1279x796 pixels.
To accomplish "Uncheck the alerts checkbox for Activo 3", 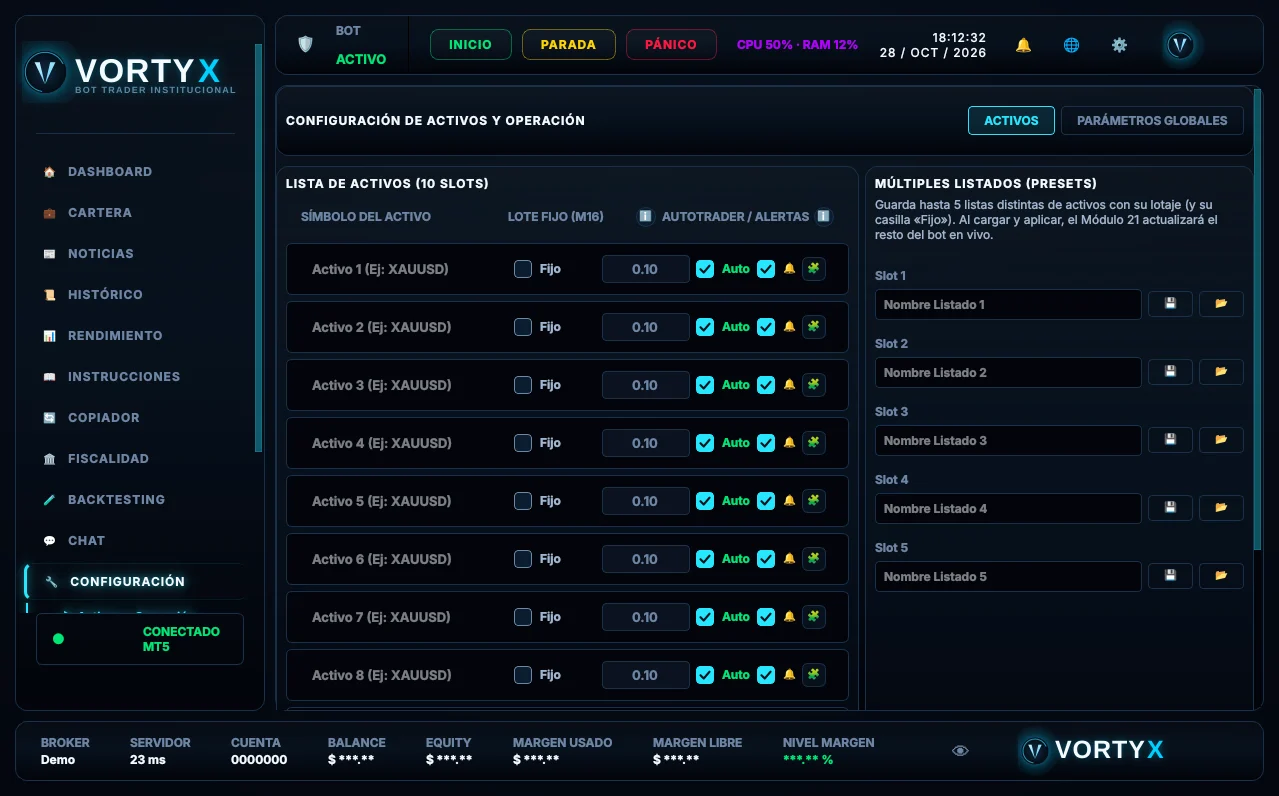I will coord(766,385).
